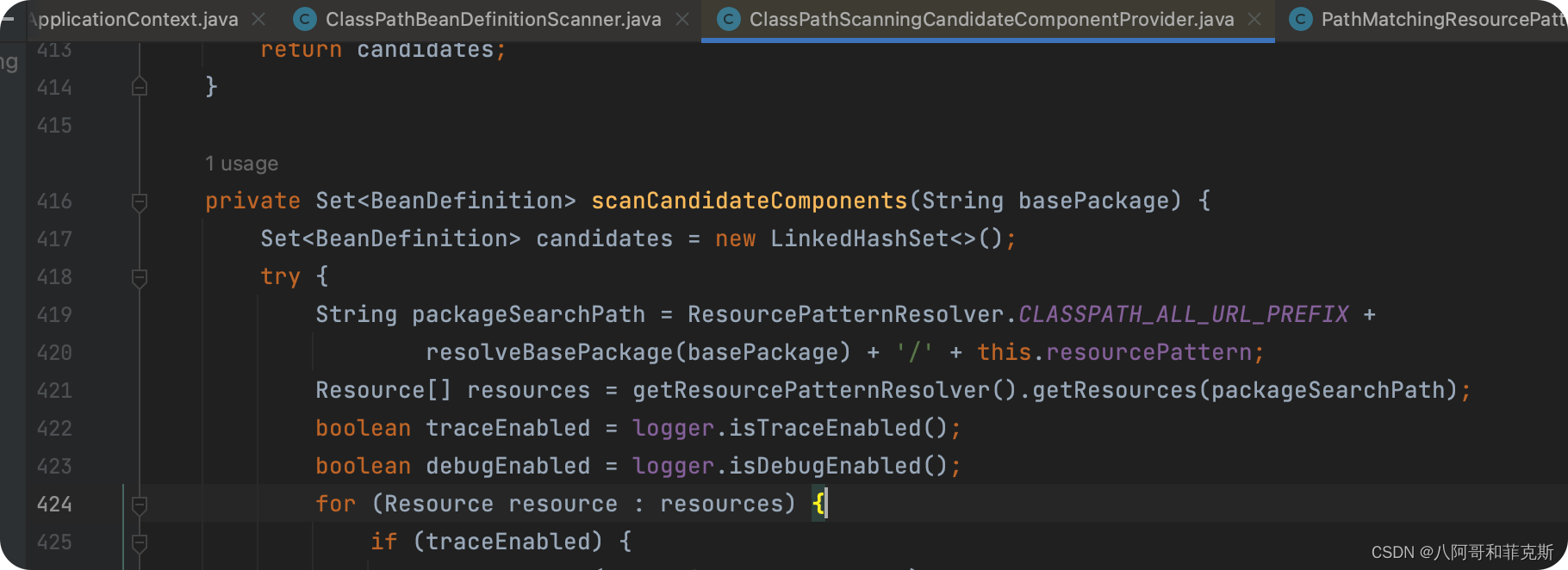Toggle a breakpoint at line number 421
This screenshot has height=570, width=1568.
54,390
